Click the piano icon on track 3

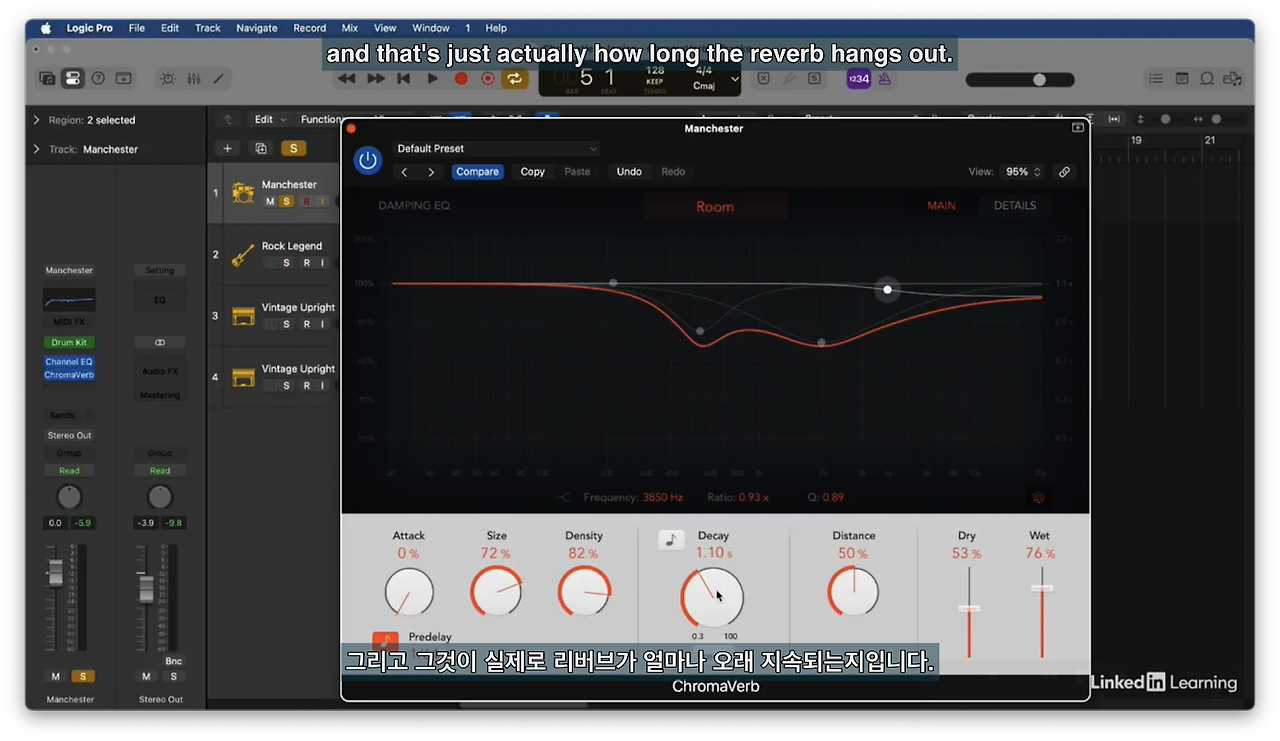click(243, 316)
